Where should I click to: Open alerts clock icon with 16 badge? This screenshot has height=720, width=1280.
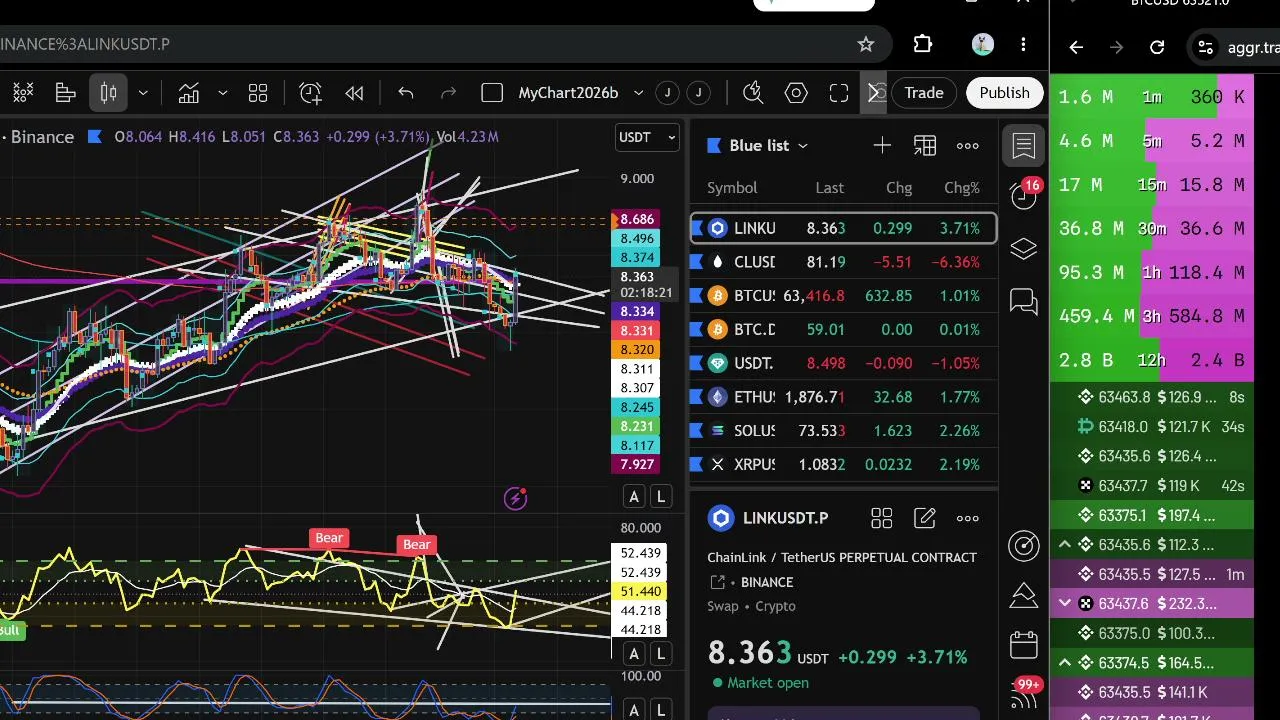1024,195
